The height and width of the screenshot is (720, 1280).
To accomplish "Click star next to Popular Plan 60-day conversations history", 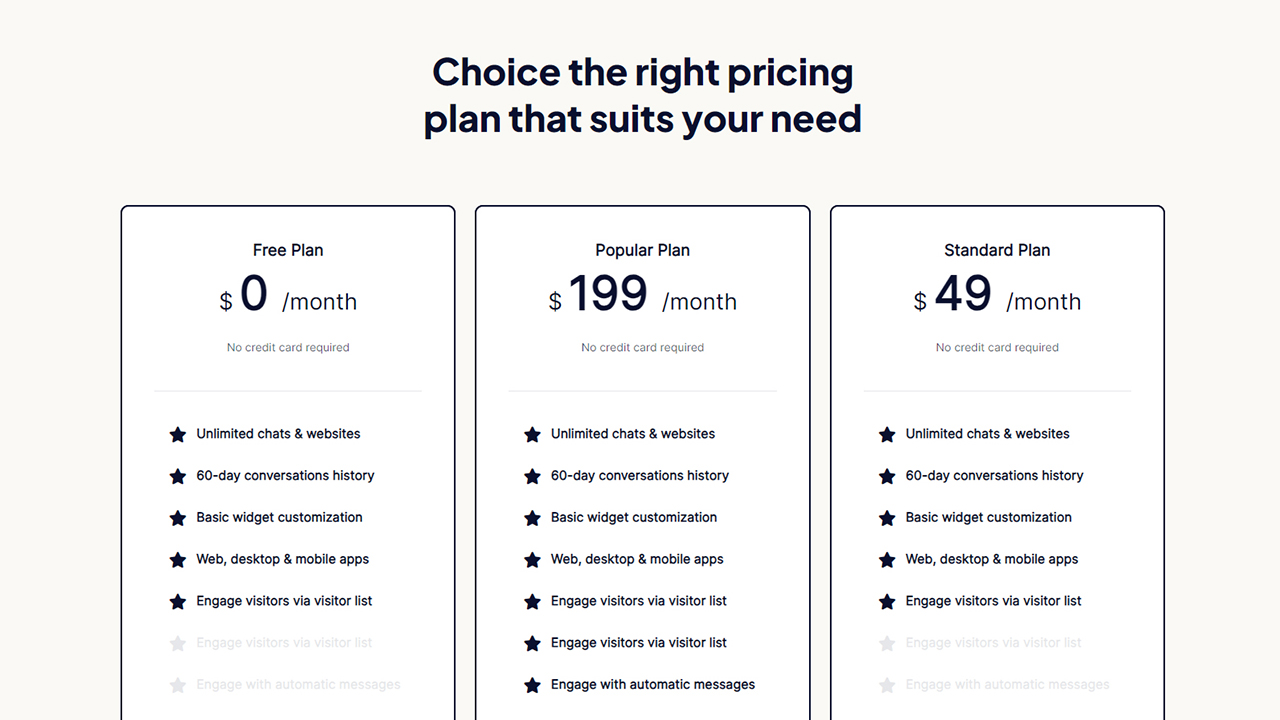I will (x=532, y=476).
